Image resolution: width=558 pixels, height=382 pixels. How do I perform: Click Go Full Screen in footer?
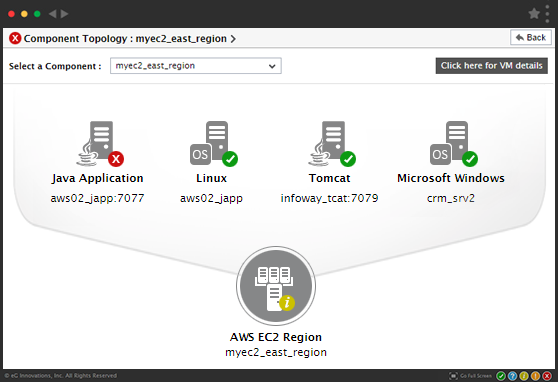470,376
